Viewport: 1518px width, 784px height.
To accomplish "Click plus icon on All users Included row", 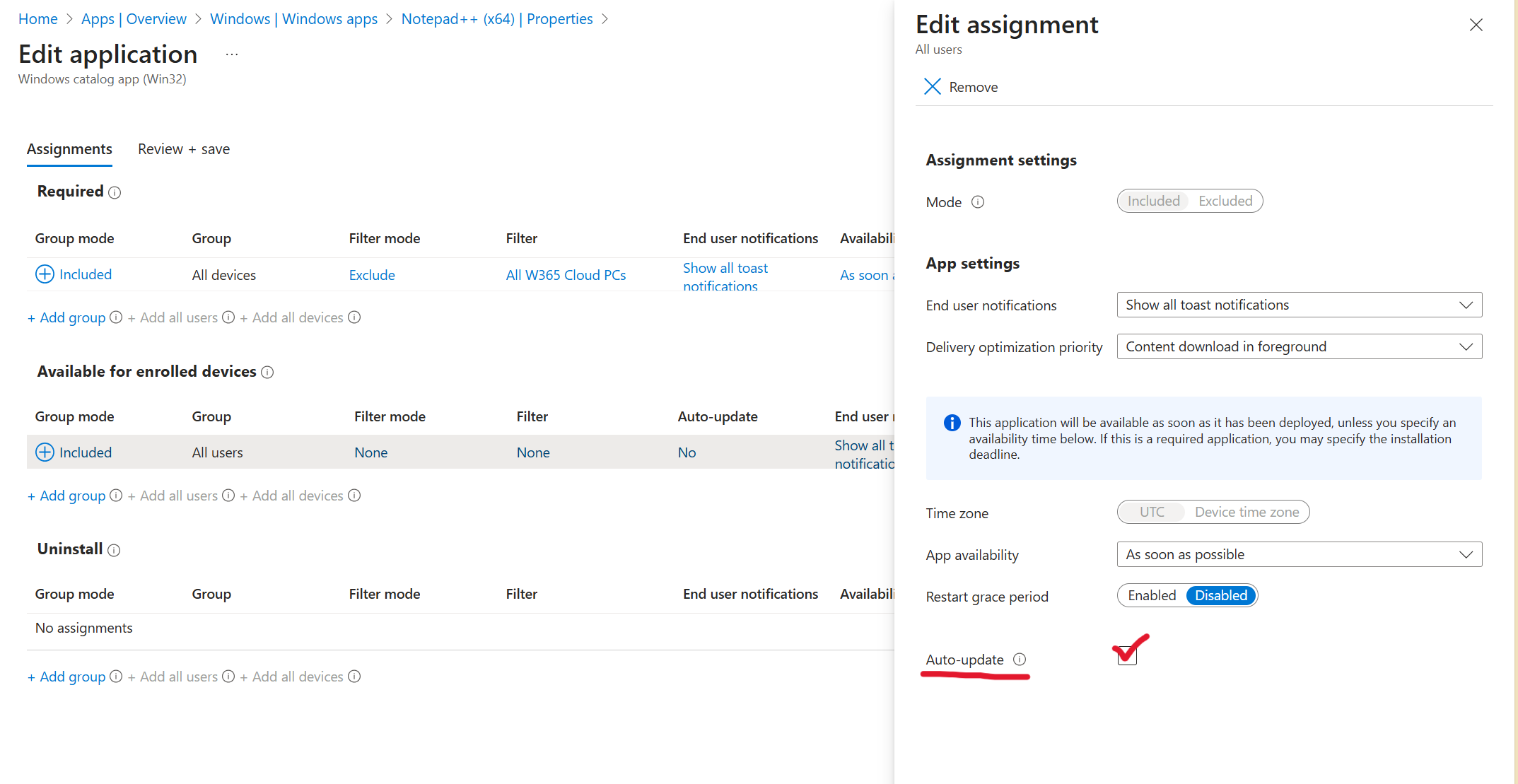I will click(x=45, y=452).
